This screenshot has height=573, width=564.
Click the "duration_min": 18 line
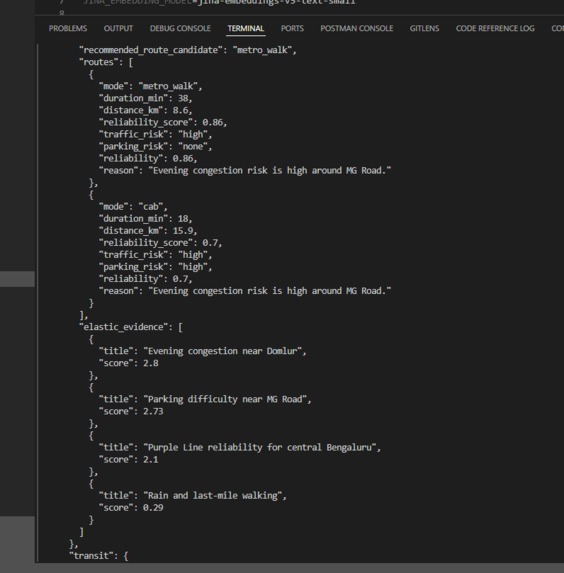point(145,219)
